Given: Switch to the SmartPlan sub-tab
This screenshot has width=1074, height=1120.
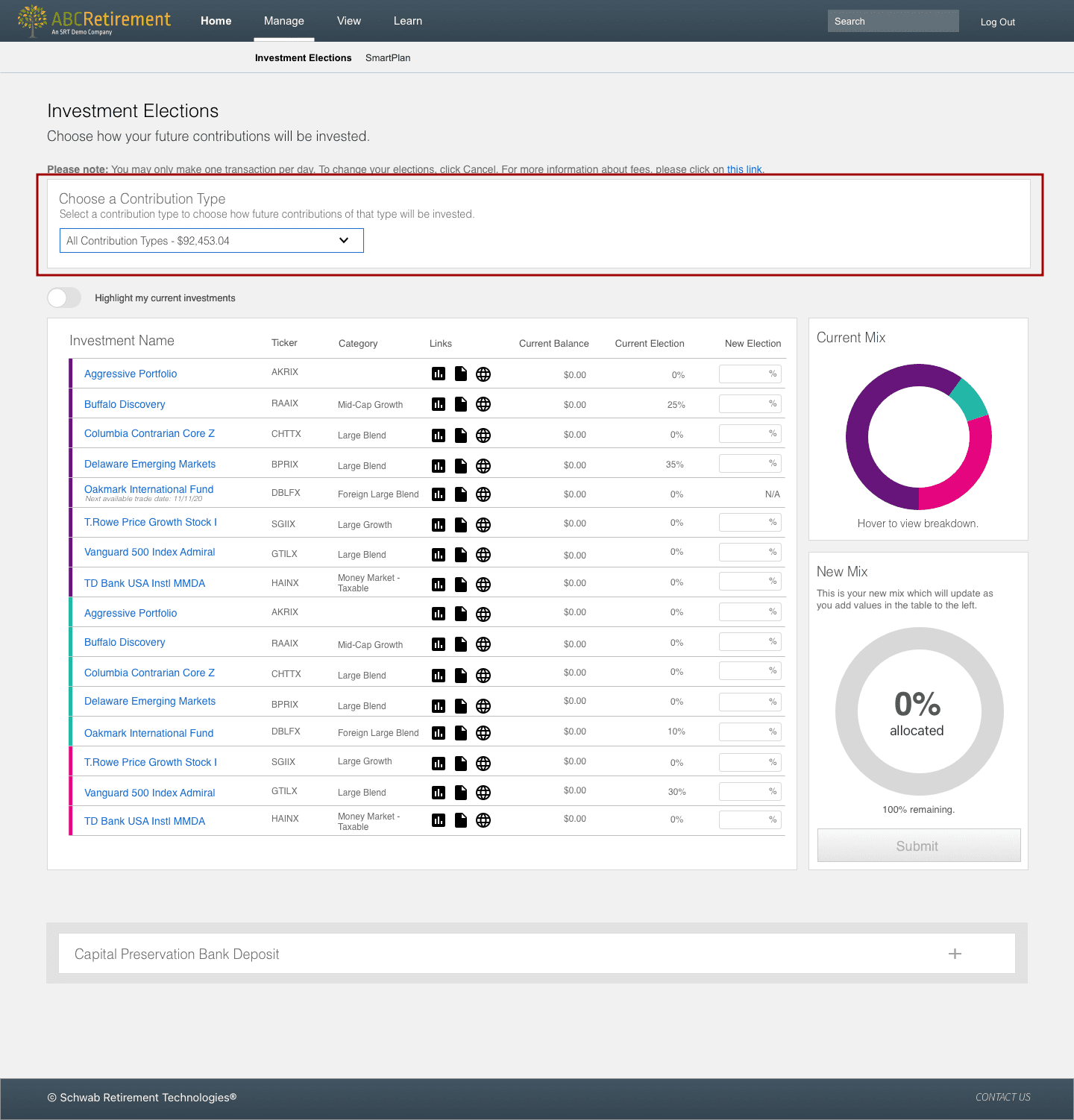Looking at the screenshot, I should pos(388,57).
